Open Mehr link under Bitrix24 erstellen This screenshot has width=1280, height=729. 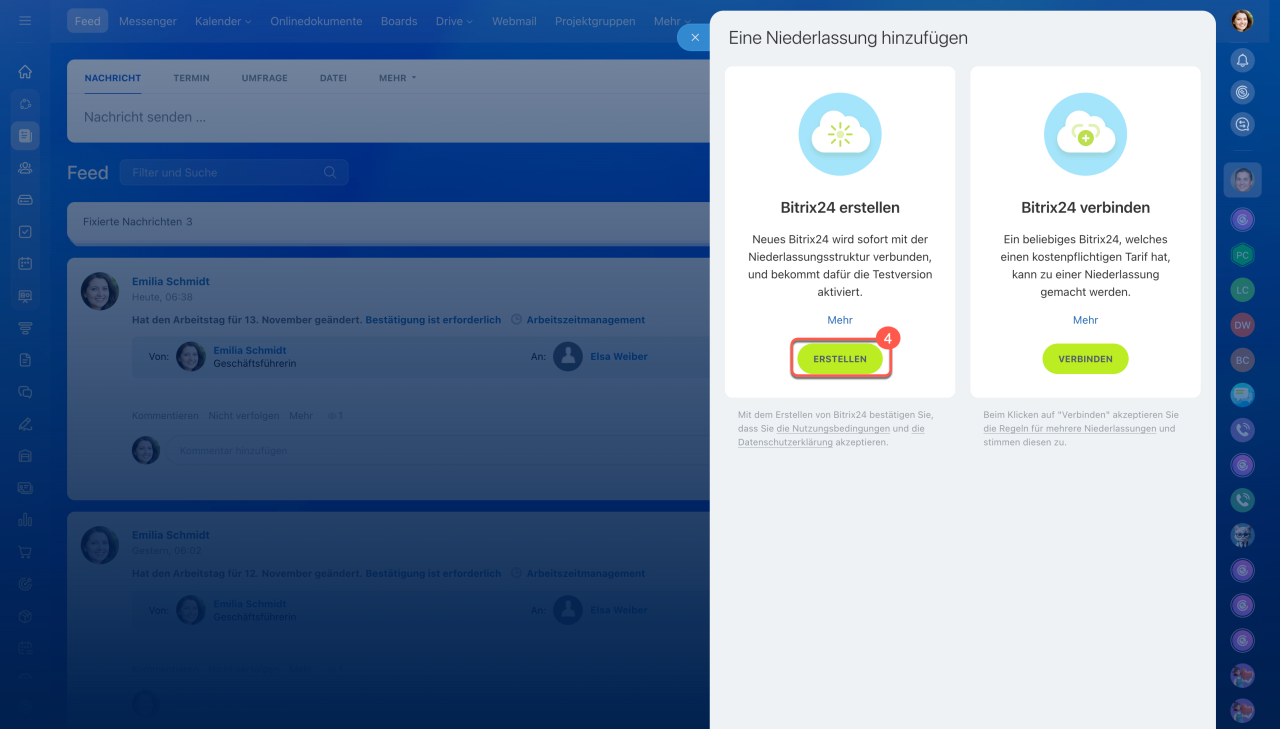click(x=839, y=320)
